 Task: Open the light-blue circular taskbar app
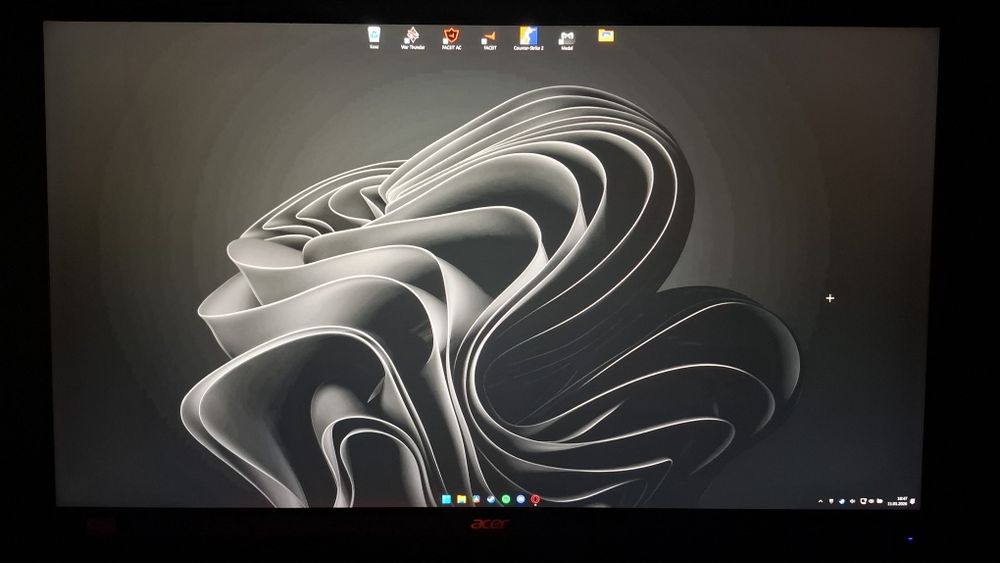coord(520,499)
